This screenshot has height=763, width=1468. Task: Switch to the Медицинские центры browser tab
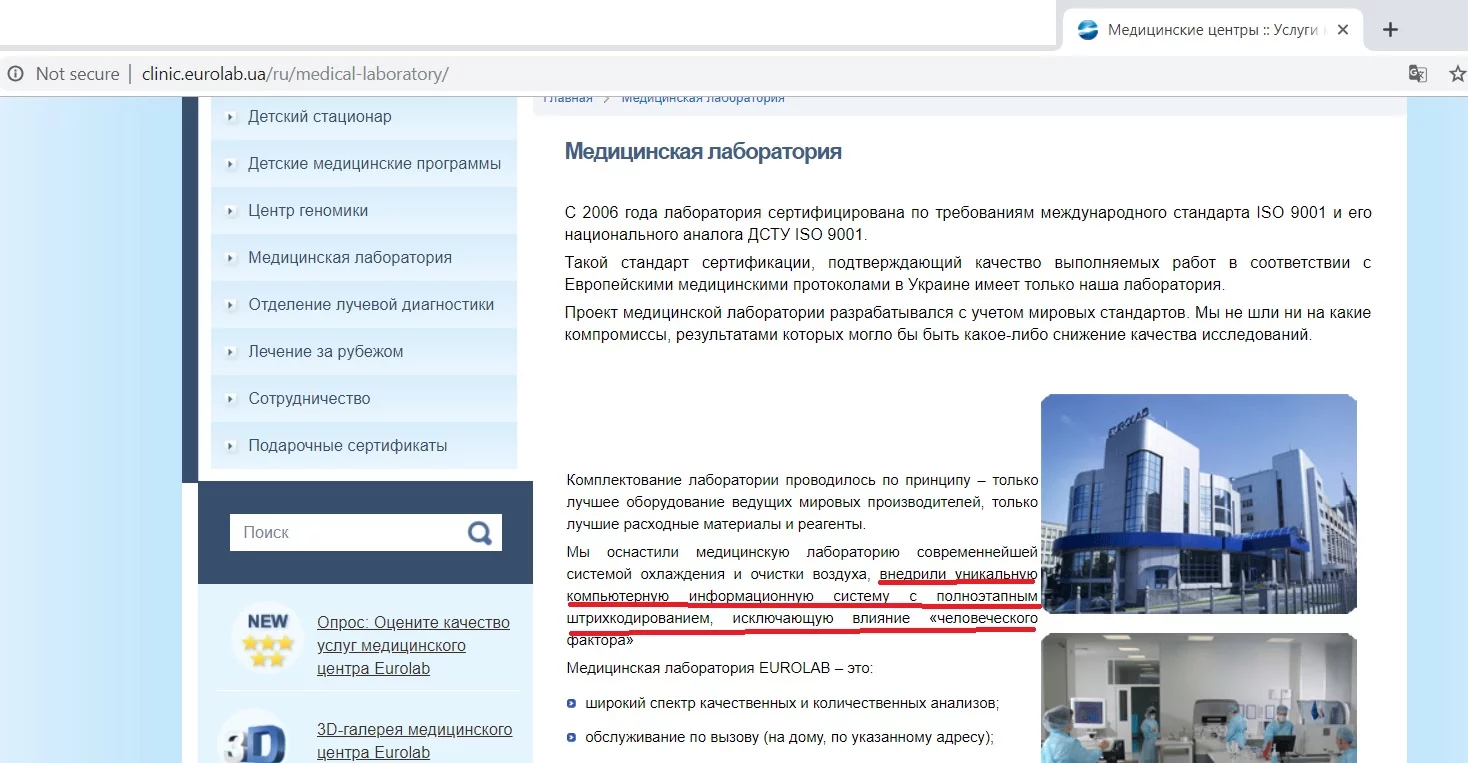coord(1215,30)
